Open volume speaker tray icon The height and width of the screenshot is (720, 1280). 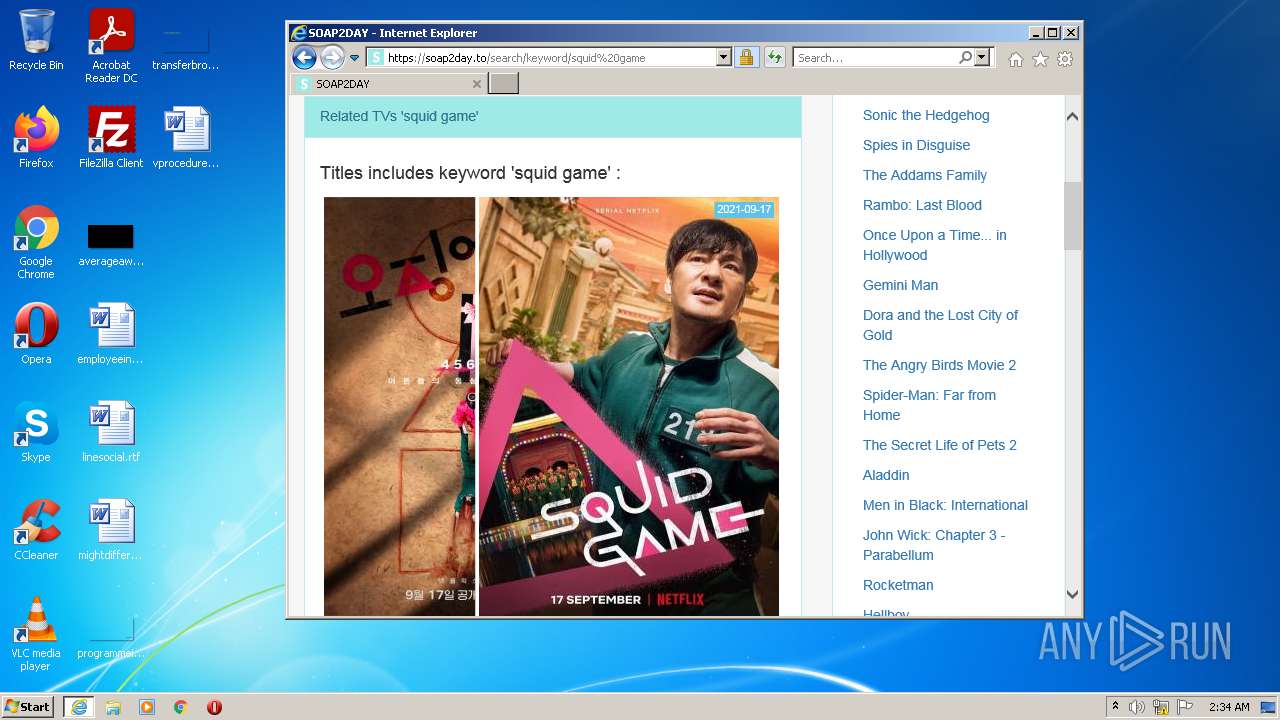pos(1137,707)
